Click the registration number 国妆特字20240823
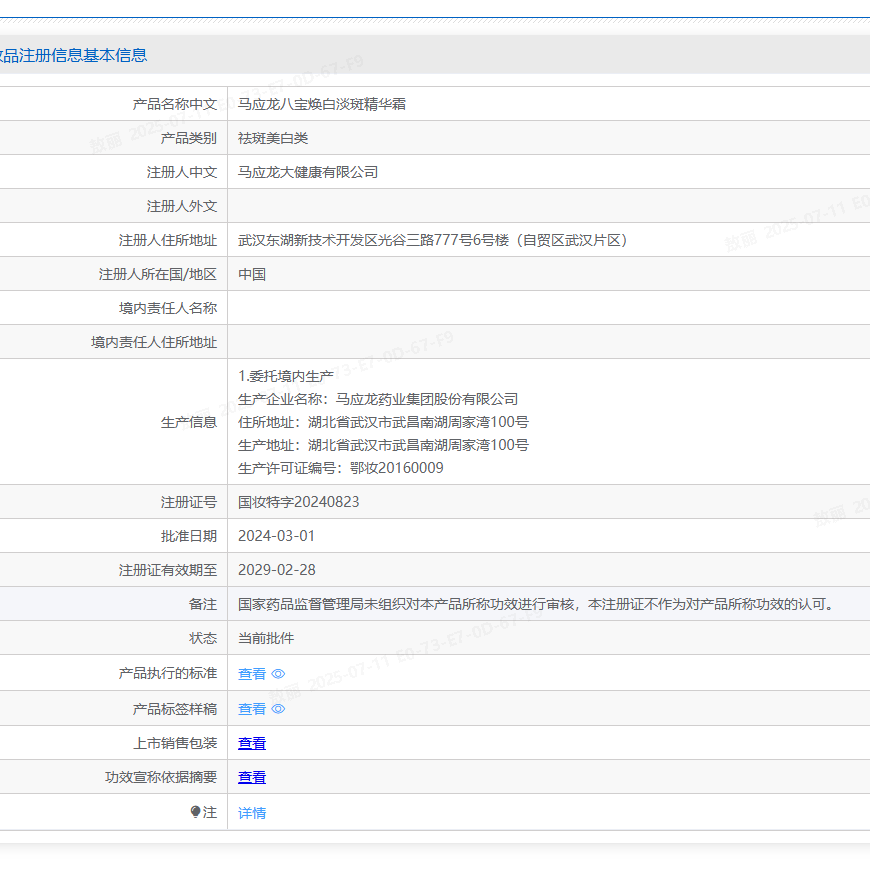 304,501
